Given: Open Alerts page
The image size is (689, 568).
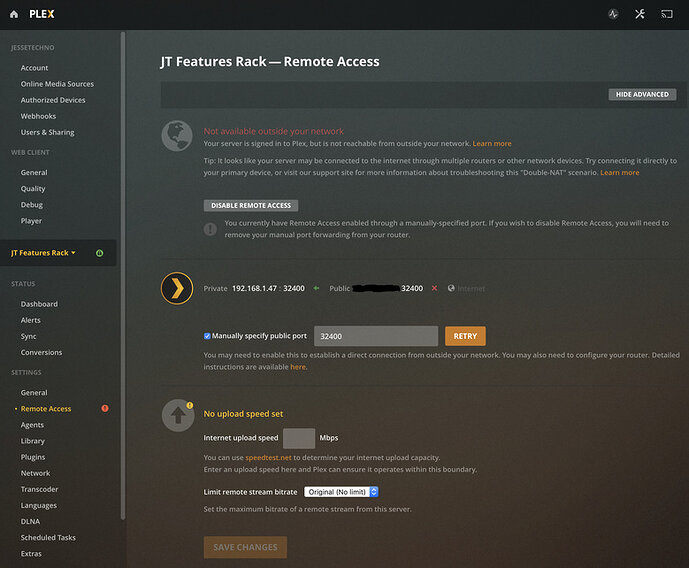Looking at the screenshot, I should pos(30,320).
